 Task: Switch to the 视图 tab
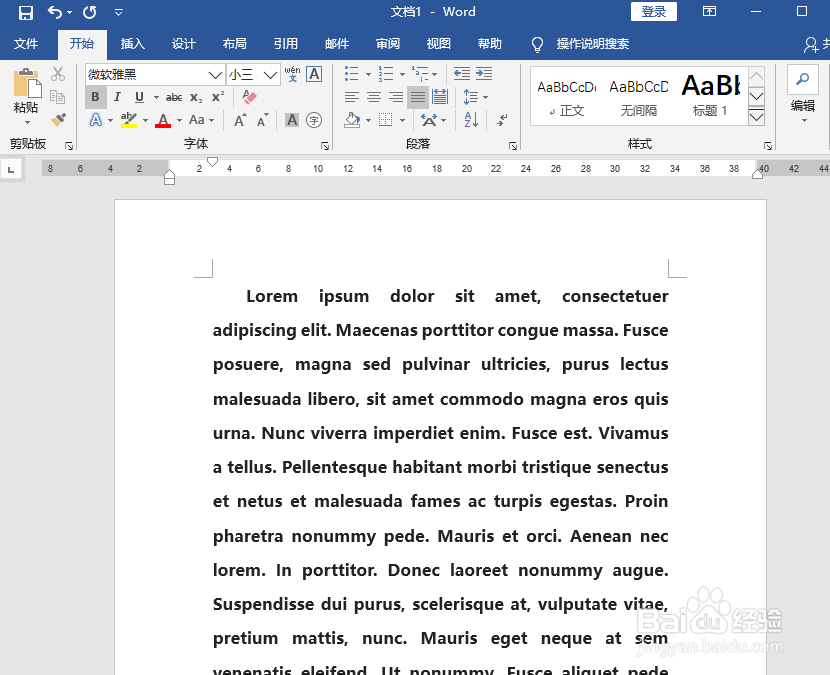point(438,43)
